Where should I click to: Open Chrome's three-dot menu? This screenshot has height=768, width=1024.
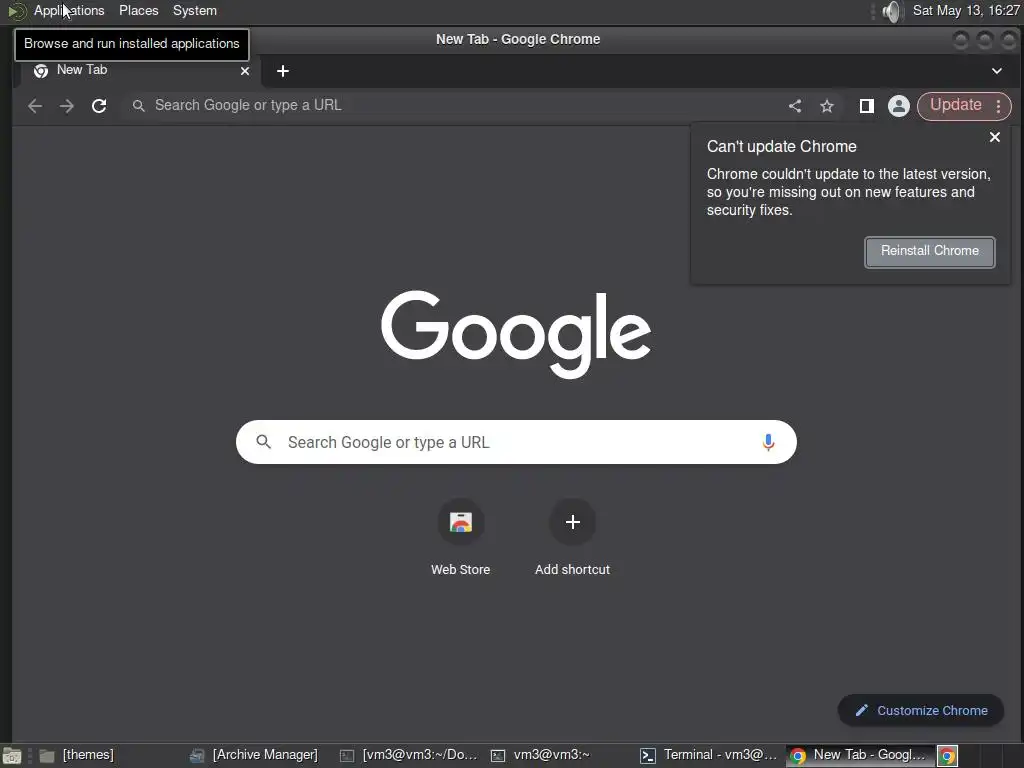(999, 106)
